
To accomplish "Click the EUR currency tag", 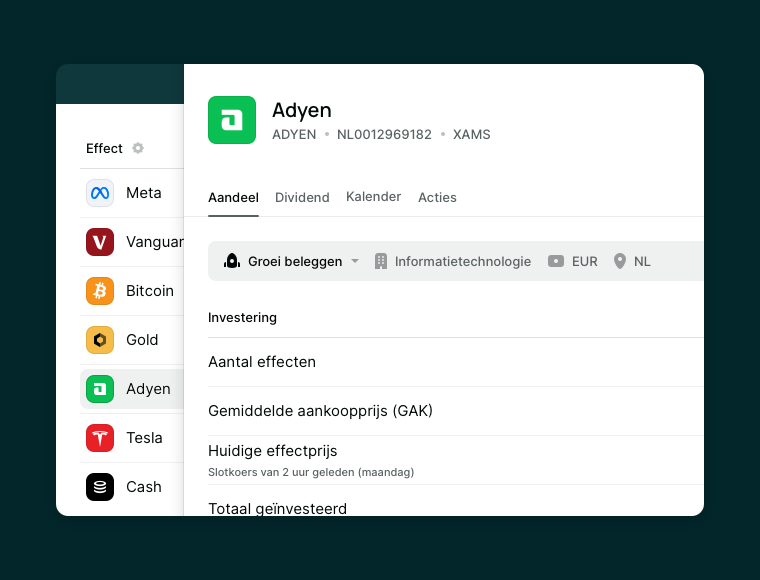I will pyautogui.click(x=573, y=261).
